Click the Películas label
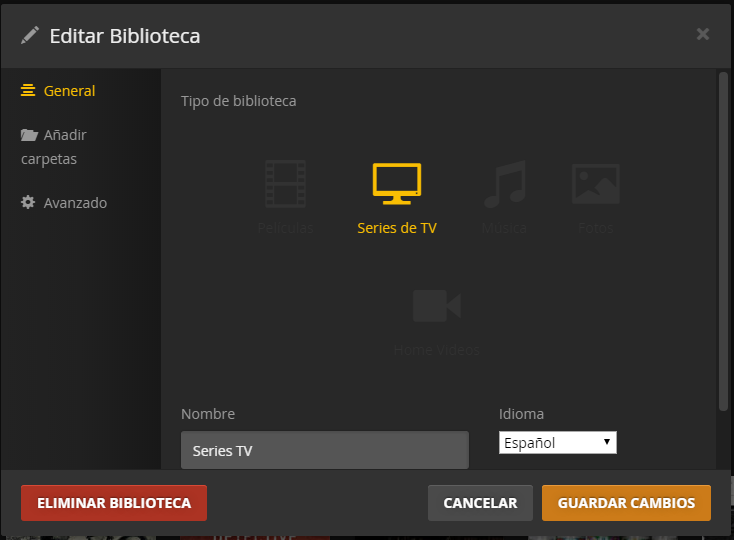Viewport: 734px width, 540px height. [286, 228]
